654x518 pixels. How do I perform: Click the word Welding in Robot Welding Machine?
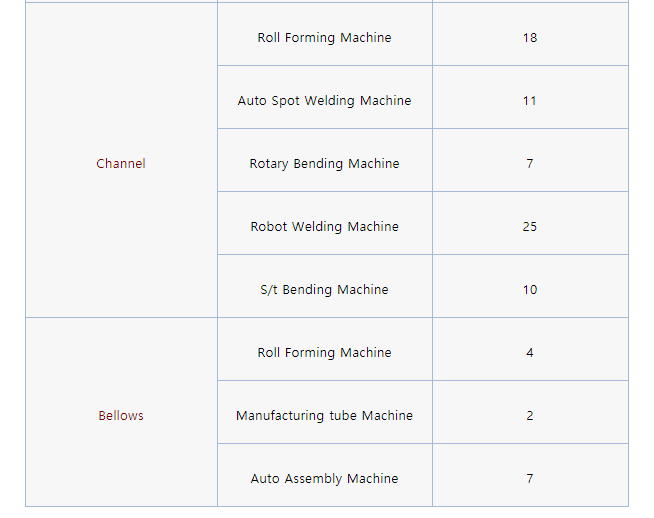pyautogui.click(x=317, y=227)
